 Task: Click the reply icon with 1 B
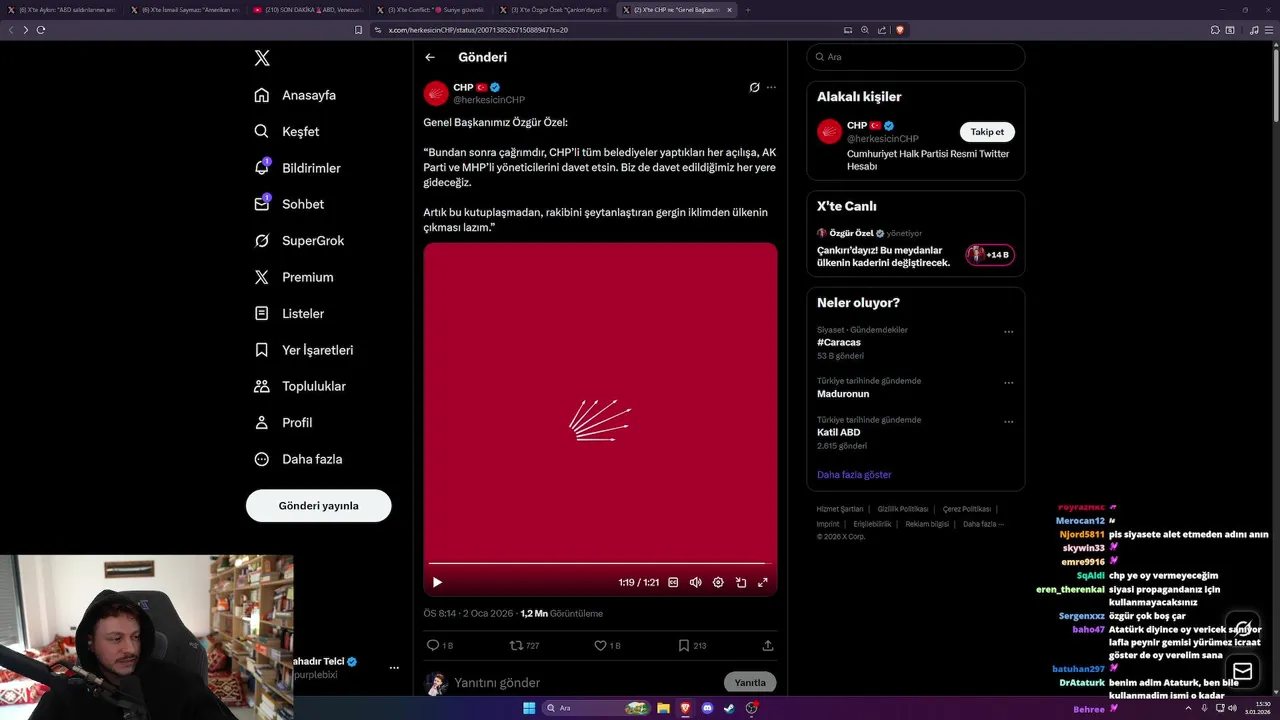tap(440, 646)
